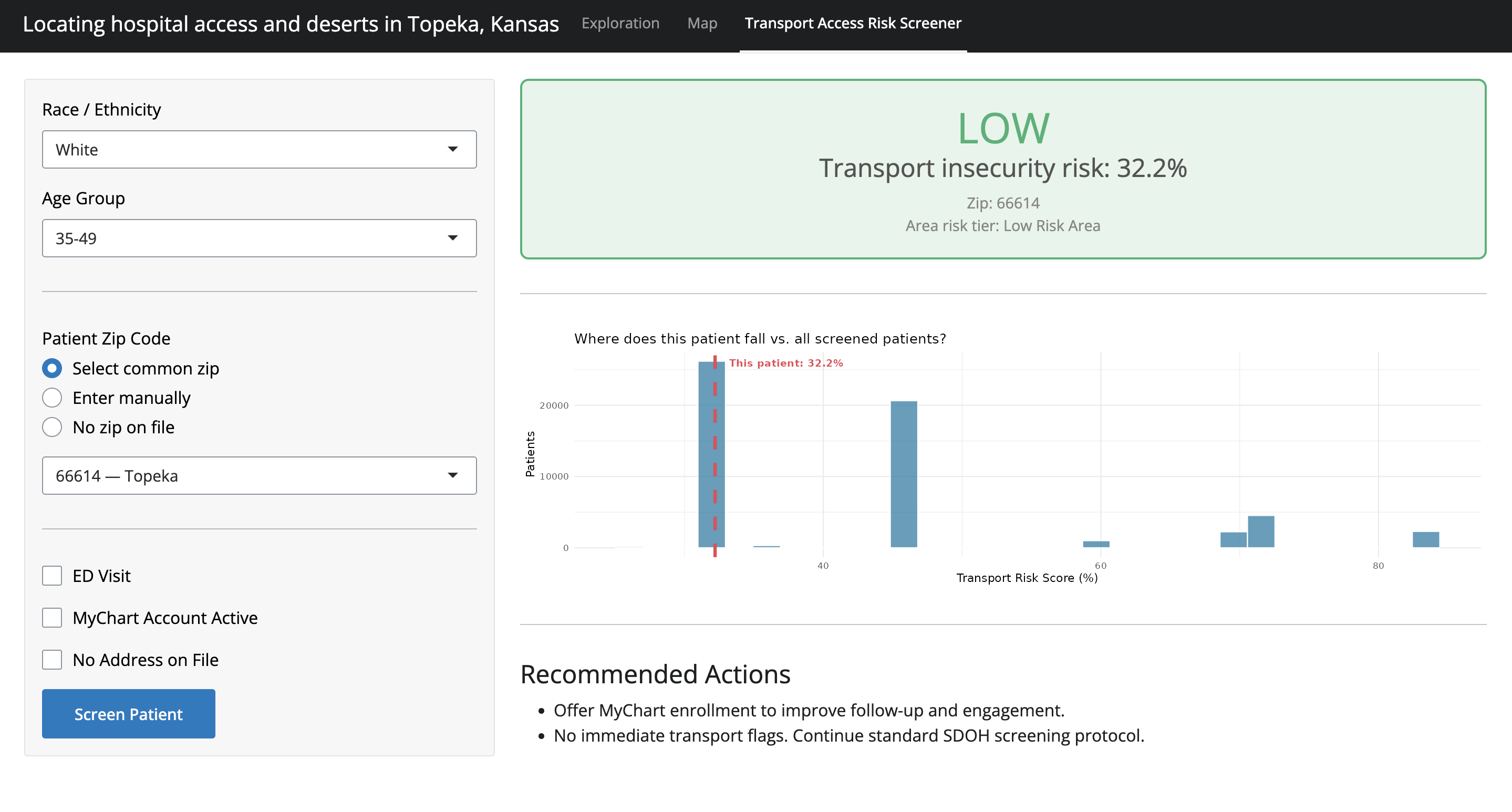
Task: Open the Race / Ethnicity dropdown
Action: pyautogui.click(x=259, y=150)
